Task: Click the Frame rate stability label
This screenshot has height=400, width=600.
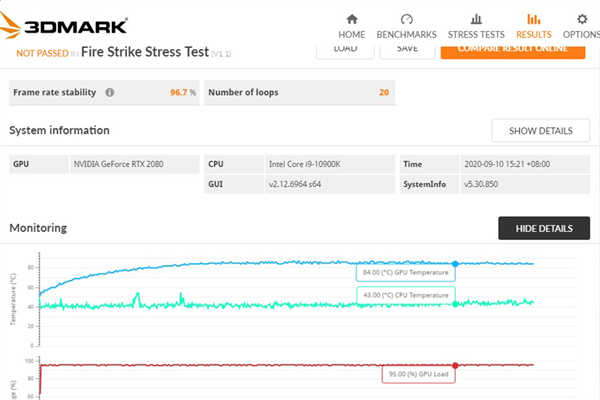Action: point(54,92)
